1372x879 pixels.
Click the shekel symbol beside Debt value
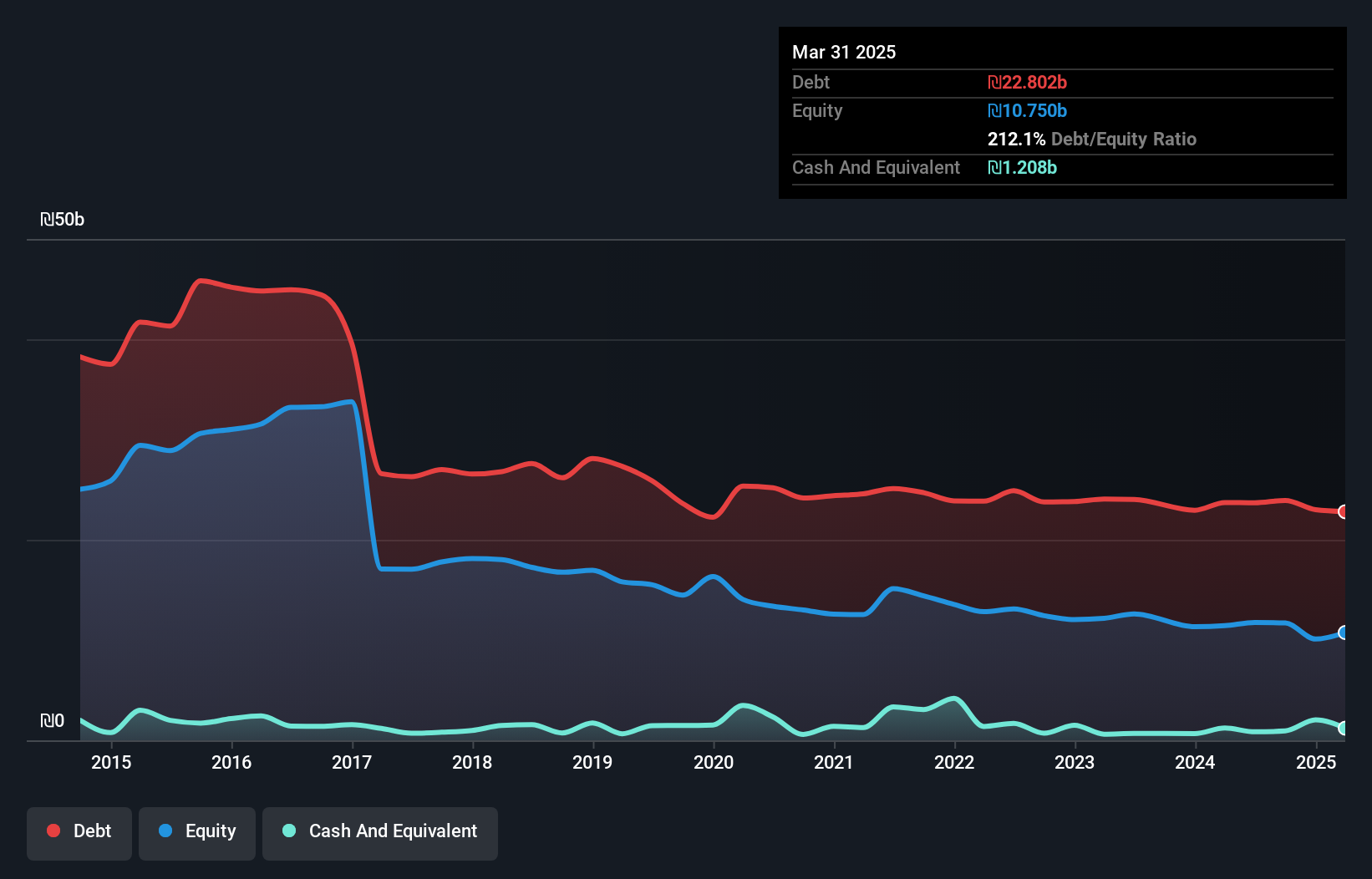pyautogui.click(x=994, y=82)
